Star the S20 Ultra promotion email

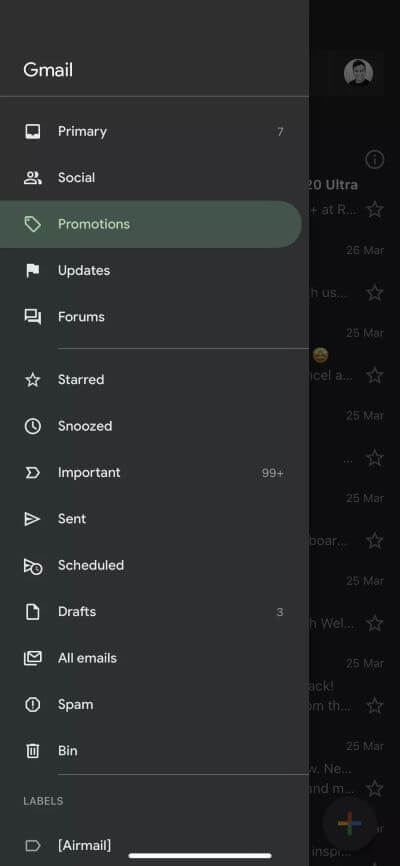click(375, 209)
